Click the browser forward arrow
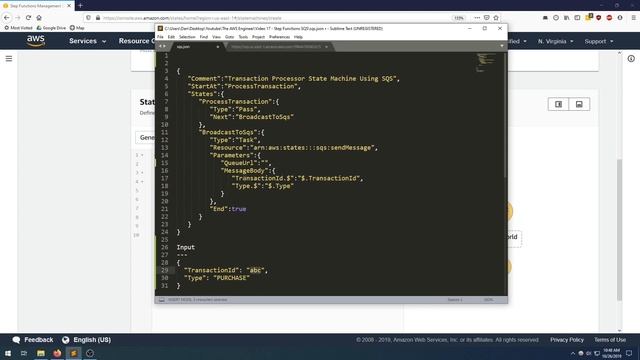Viewport: 640px width, 360px height. point(18,18)
